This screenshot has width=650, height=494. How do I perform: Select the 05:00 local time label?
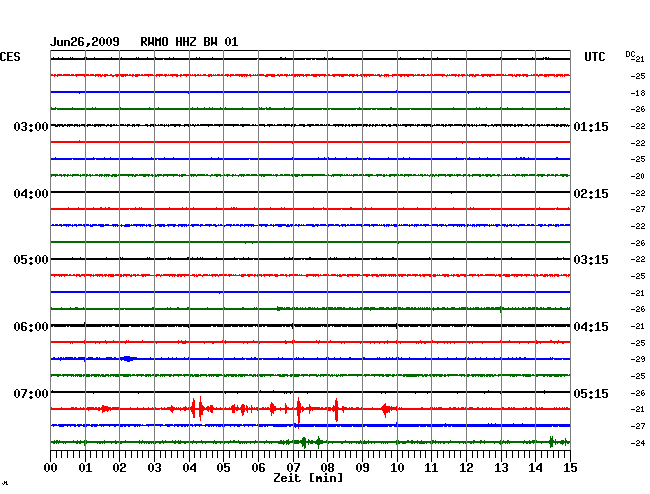pyautogui.click(x=31, y=260)
